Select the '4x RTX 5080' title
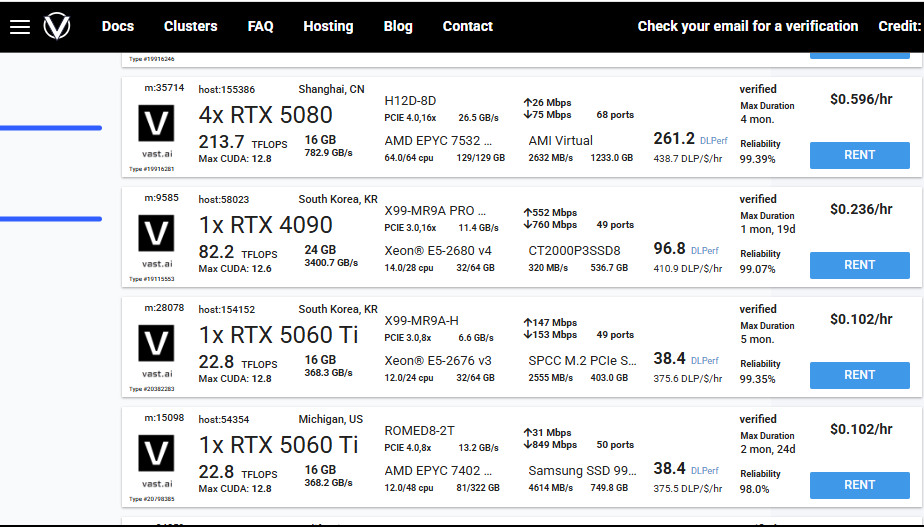The height and width of the screenshot is (527, 924). click(265, 115)
